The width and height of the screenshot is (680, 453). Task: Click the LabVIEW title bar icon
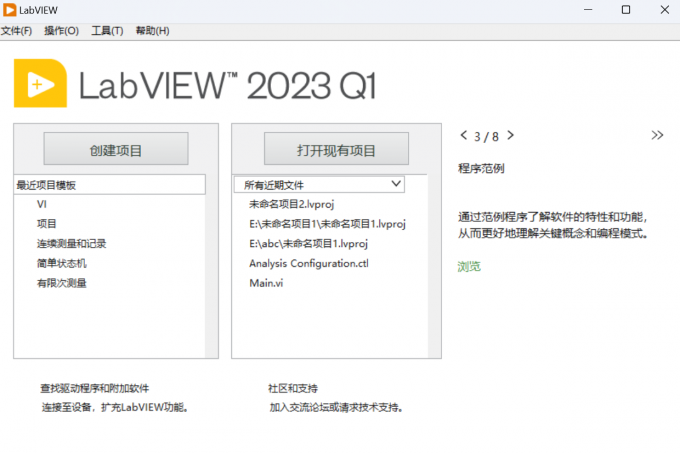[x=9, y=10]
